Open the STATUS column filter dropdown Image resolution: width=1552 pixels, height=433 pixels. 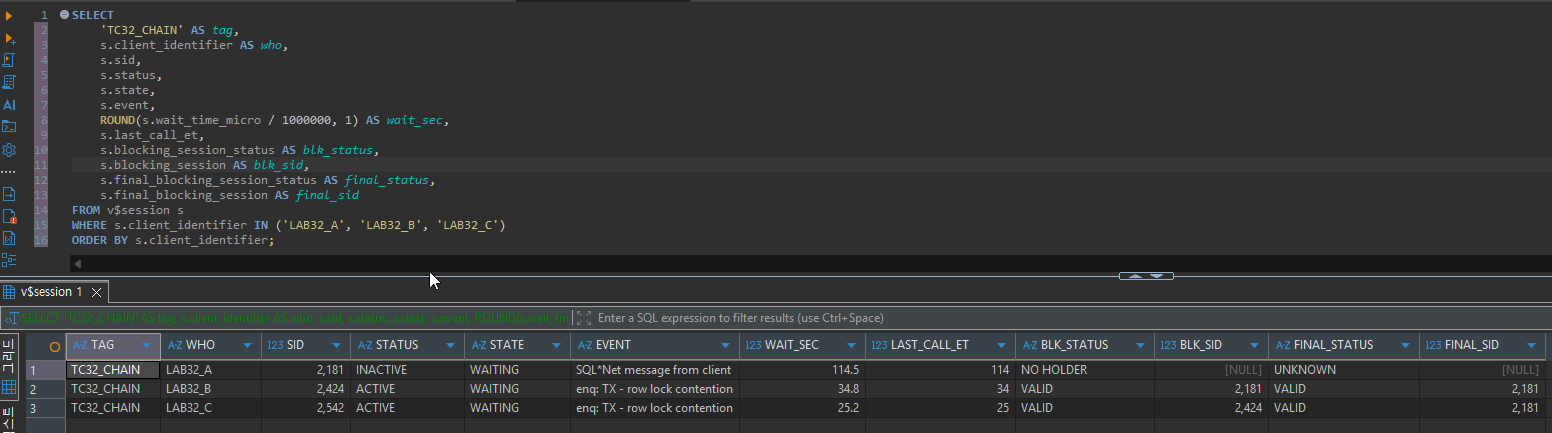(x=449, y=345)
